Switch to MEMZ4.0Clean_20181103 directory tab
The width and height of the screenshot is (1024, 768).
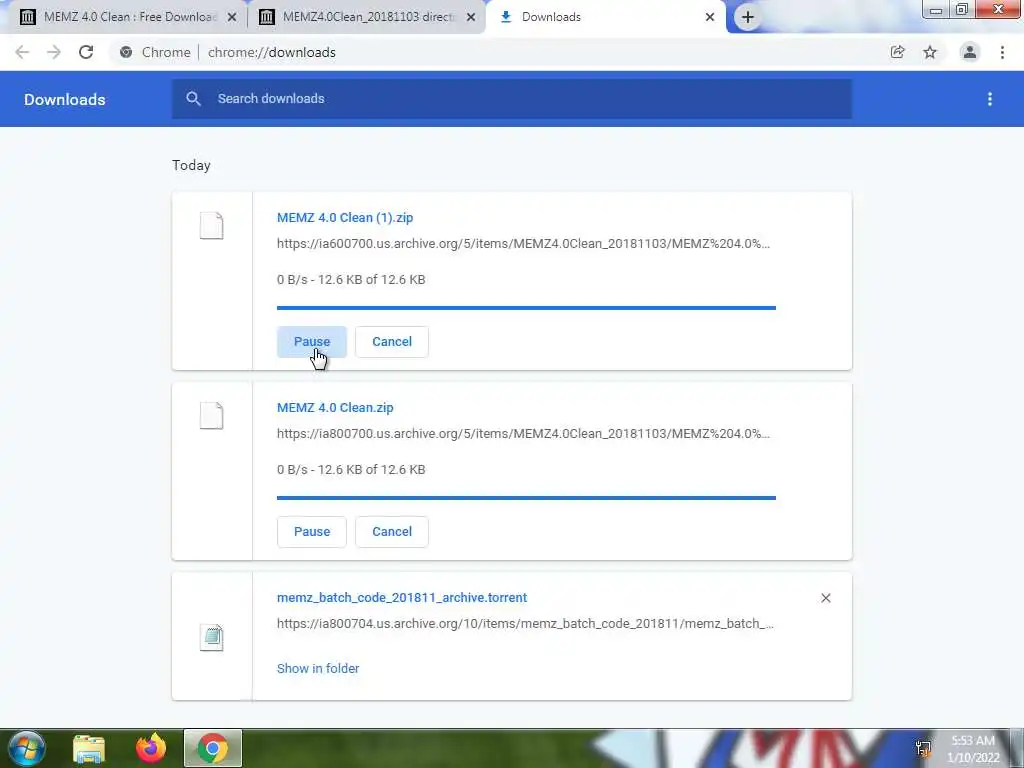coord(367,17)
